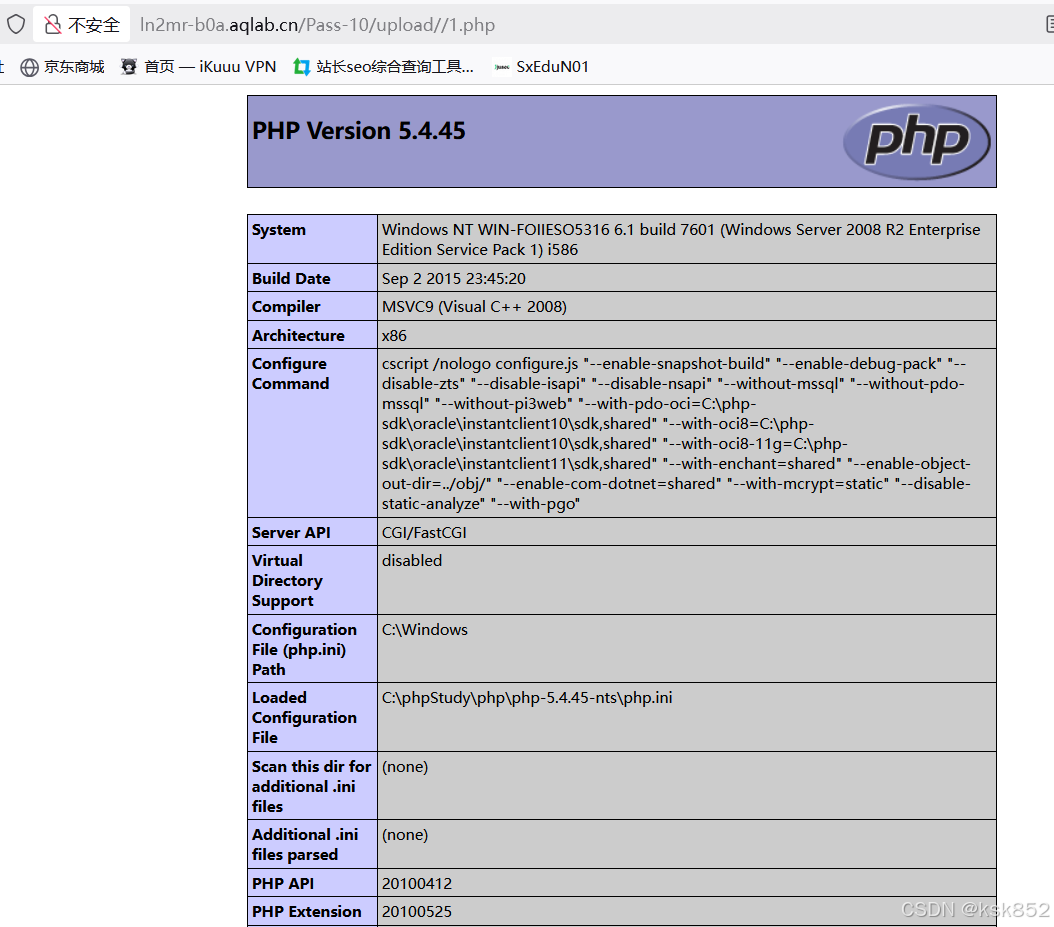
Task: Click the Configure Command label
Action: 290,374
